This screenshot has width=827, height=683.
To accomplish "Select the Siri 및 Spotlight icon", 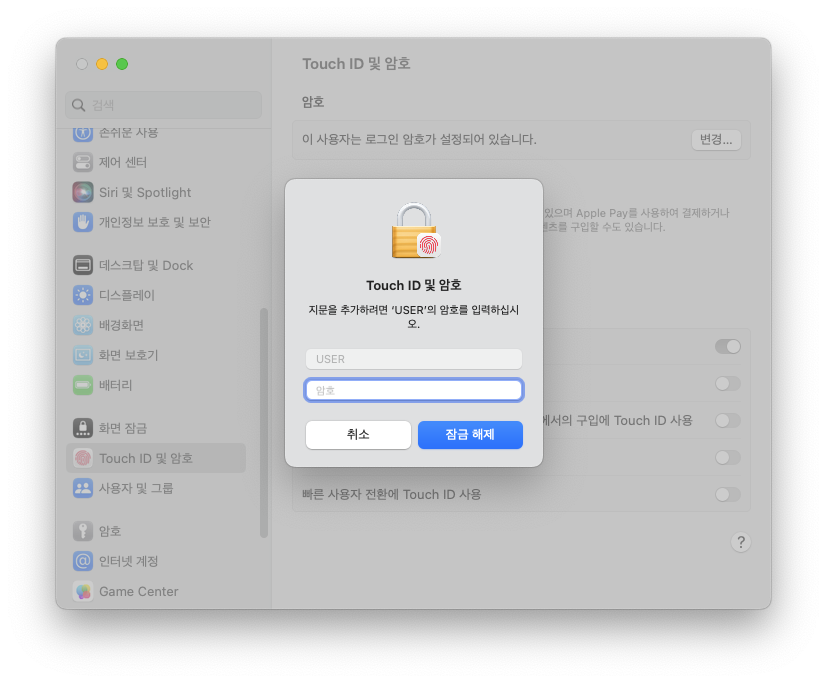I will [x=83, y=192].
